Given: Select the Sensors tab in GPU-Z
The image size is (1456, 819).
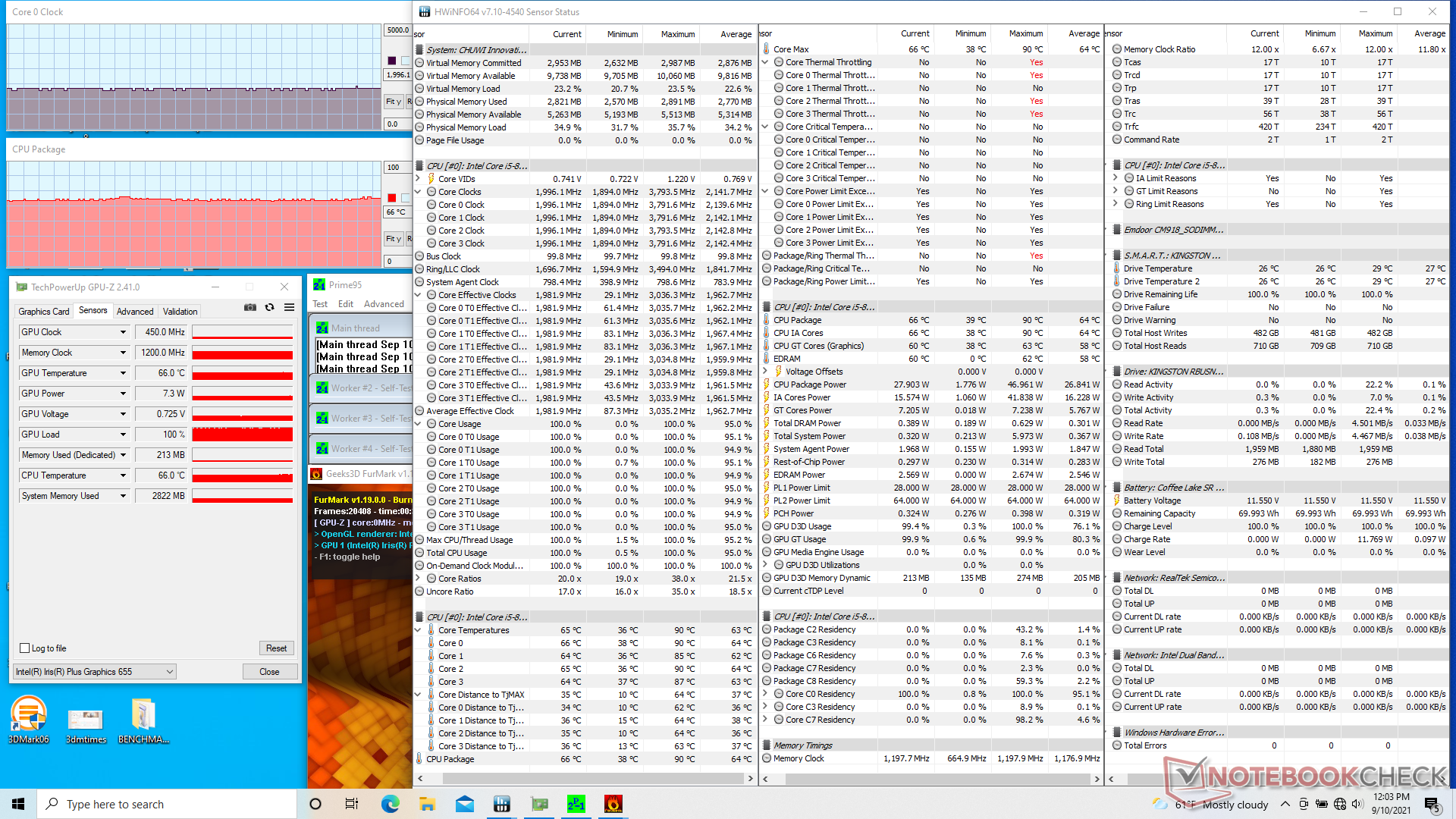Looking at the screenshot, I should 93,310.
